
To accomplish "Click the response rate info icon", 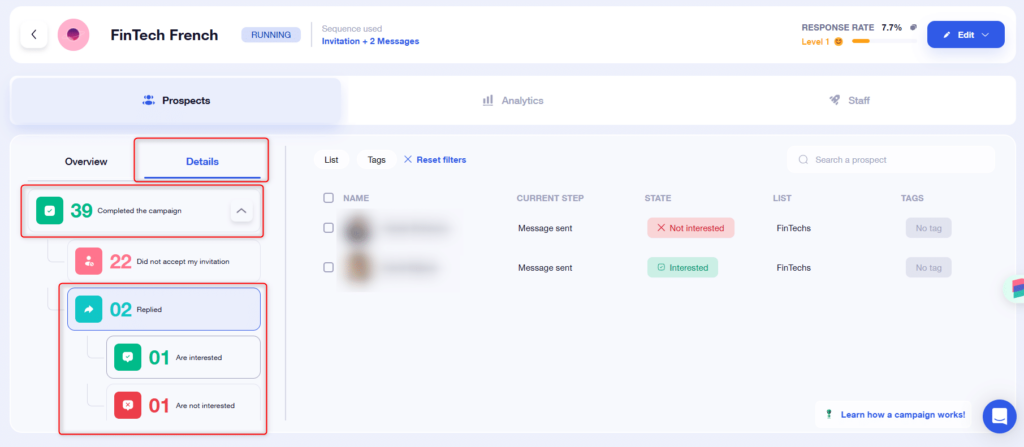I will click(x=913, y=27).
